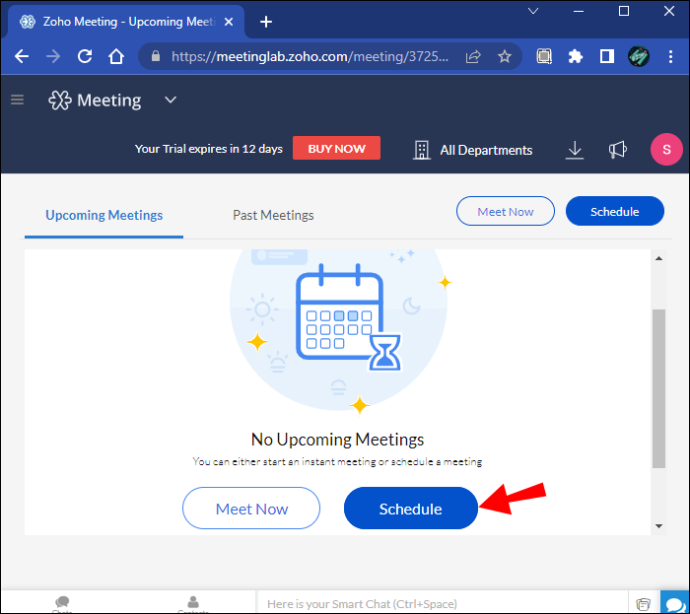This screenshot has height=614, width=690.
Task: Click the 'No Upcoming Meetings' heading text
Action: (x=338, y=439)
